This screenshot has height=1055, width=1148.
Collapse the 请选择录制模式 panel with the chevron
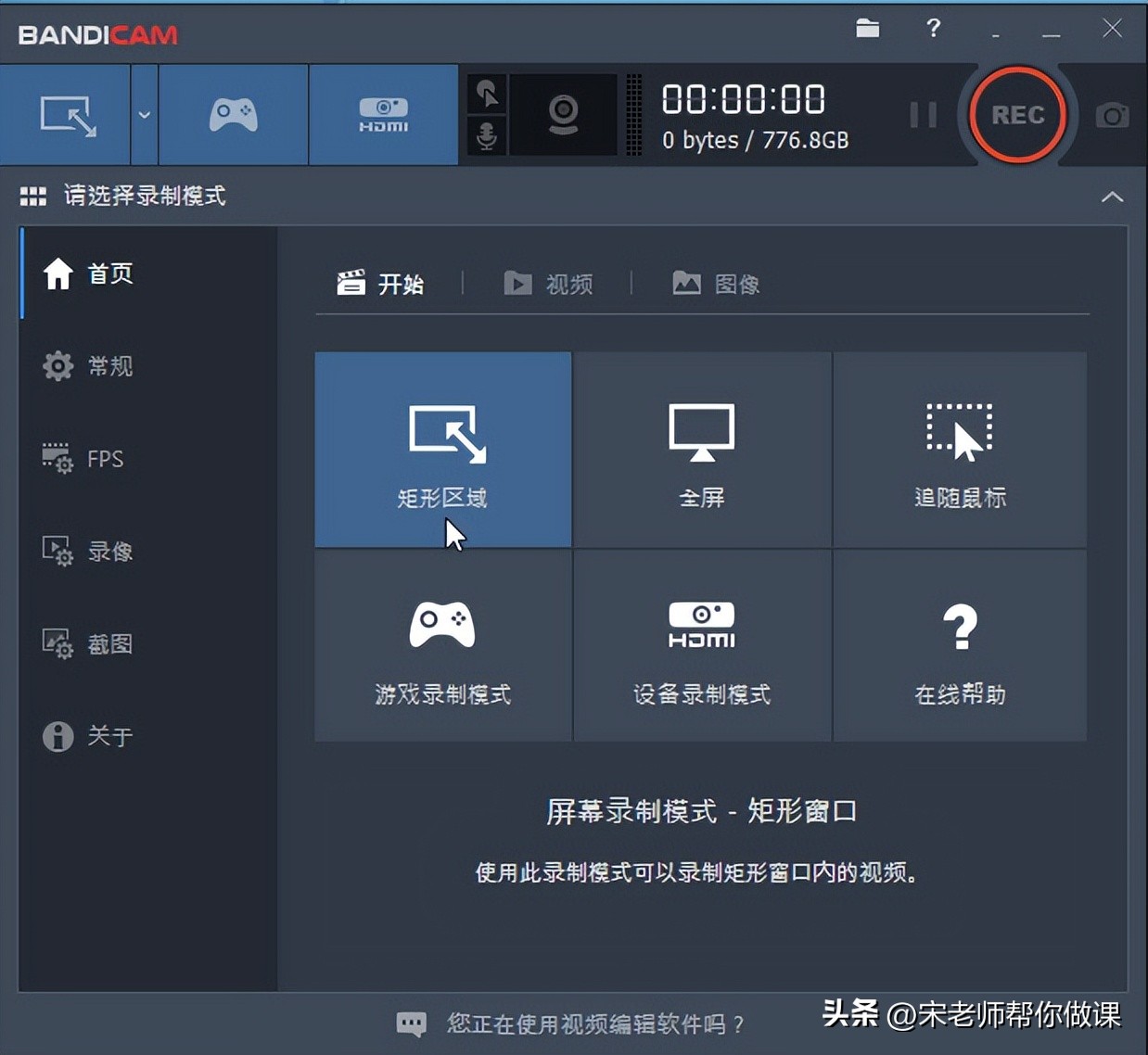[x=1112, y=197]
